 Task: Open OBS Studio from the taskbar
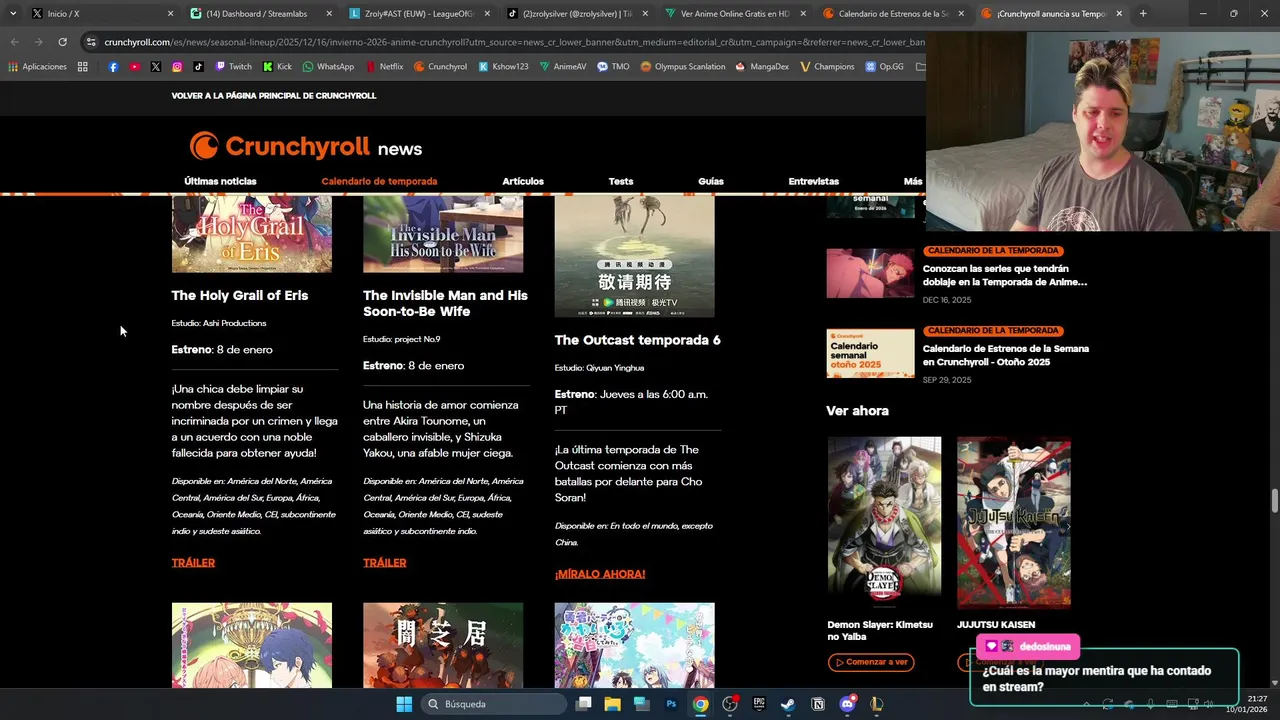pos(730,704)
